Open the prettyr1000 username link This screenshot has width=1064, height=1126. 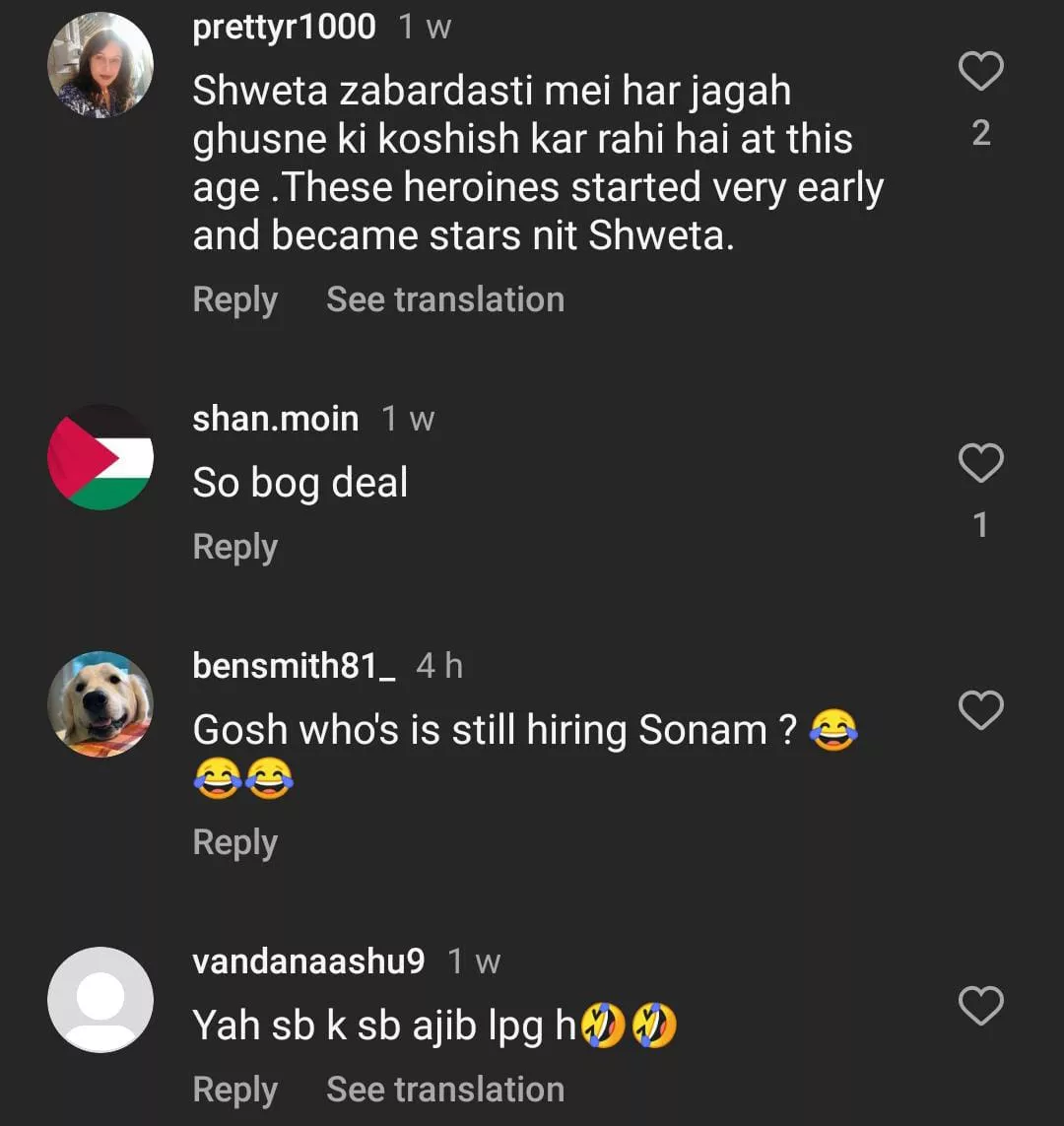click(284, 27)
